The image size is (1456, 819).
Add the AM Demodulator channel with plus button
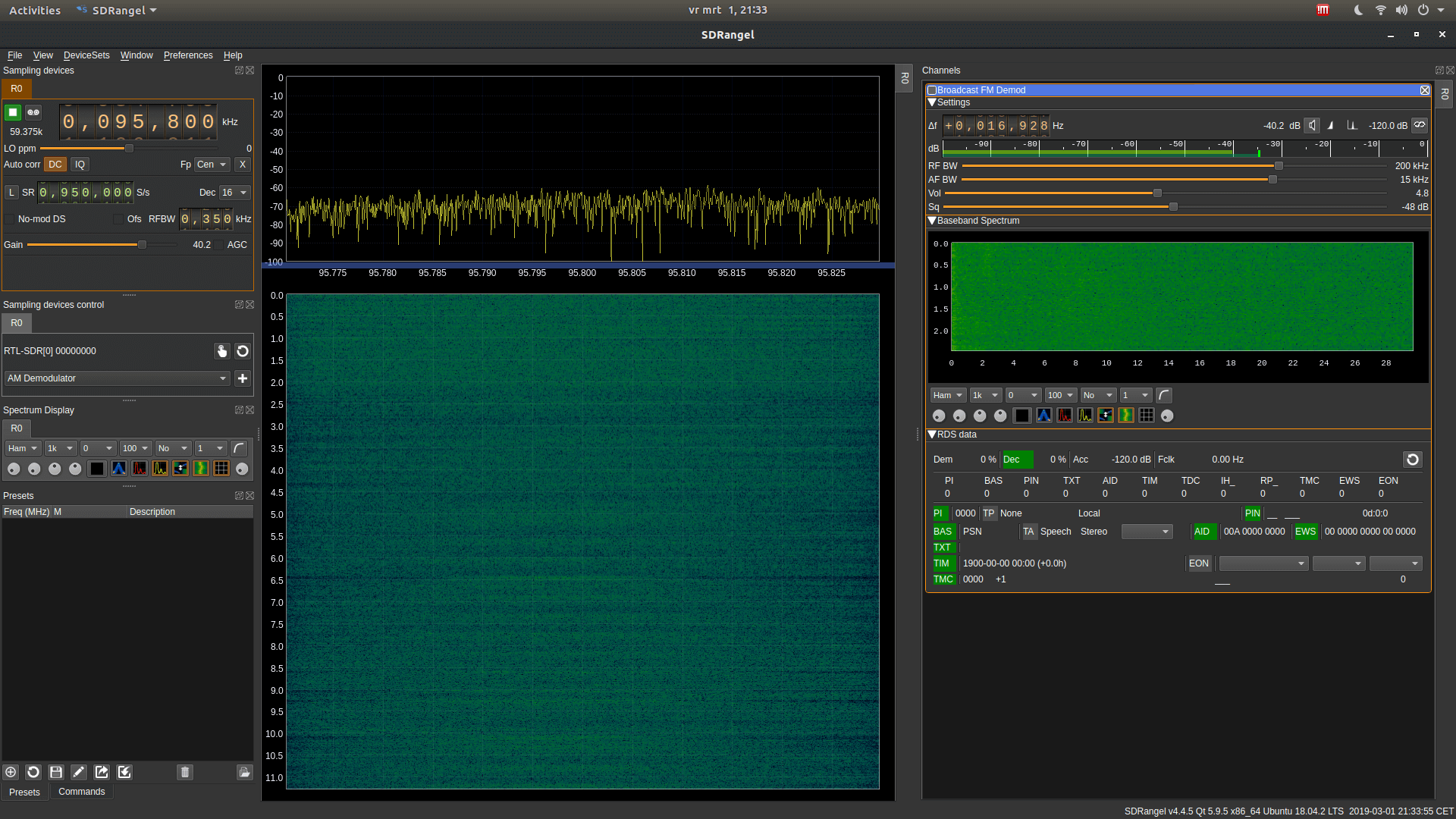[243, 378]
